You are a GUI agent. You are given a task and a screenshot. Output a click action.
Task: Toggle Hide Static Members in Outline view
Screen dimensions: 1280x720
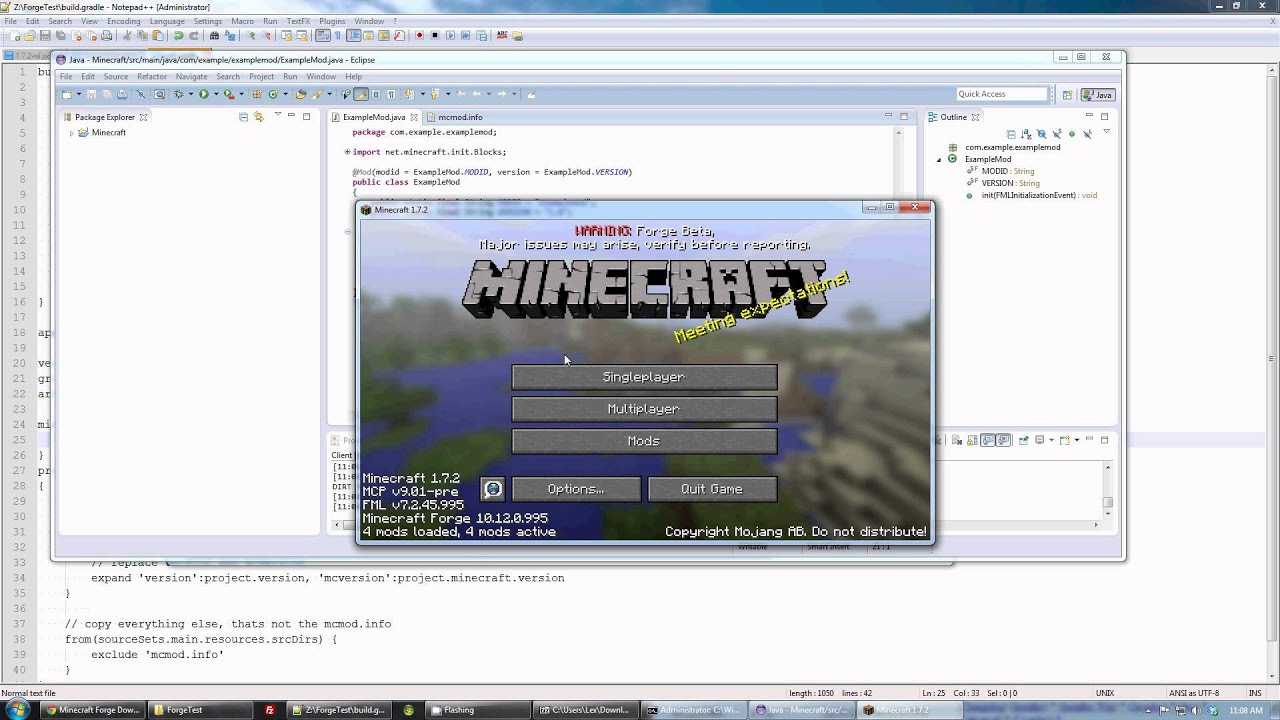(x=1057, y=134)
